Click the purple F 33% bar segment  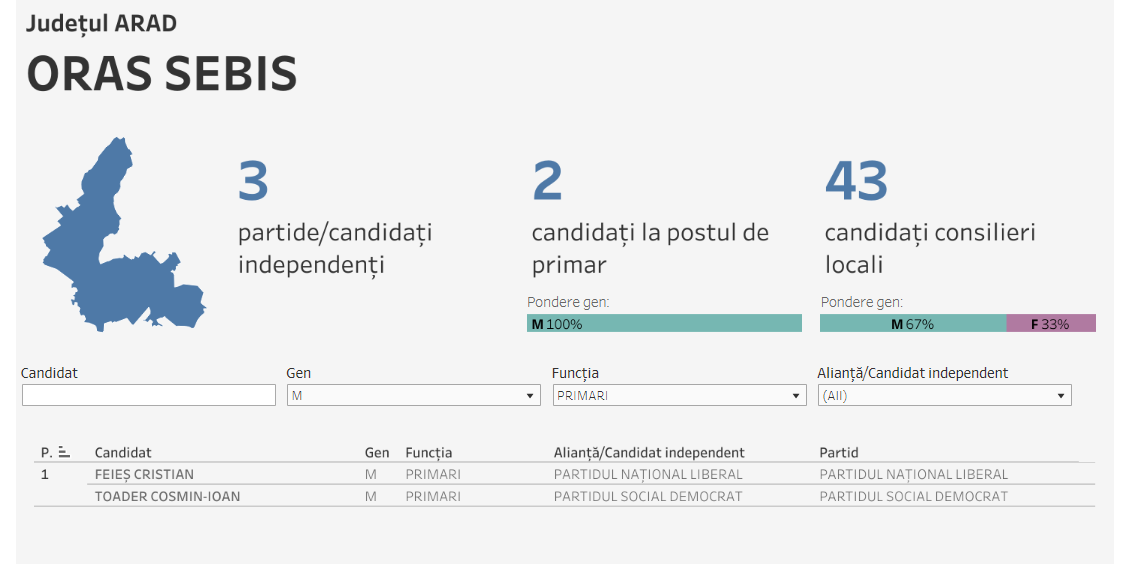coord(1050,324)
